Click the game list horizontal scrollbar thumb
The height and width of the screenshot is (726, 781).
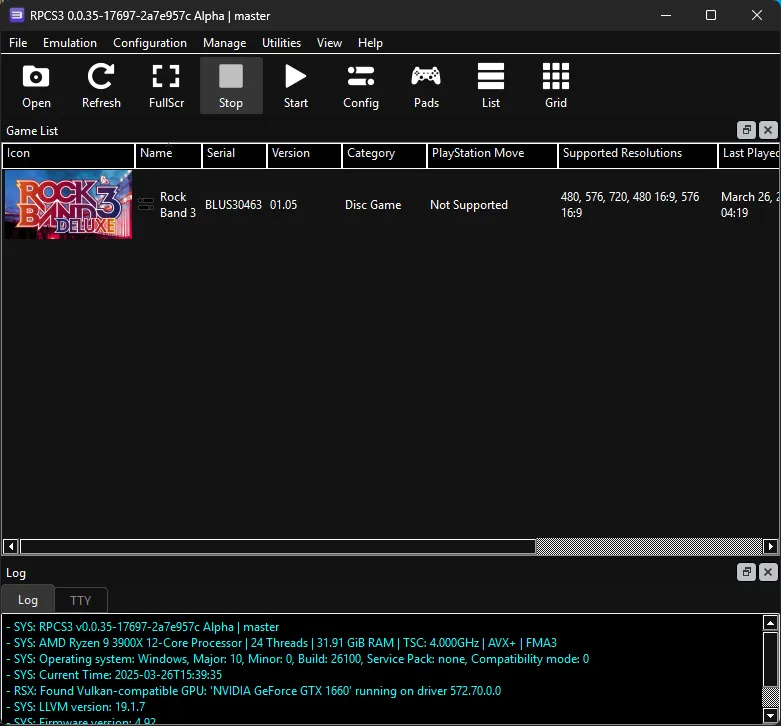278,546
